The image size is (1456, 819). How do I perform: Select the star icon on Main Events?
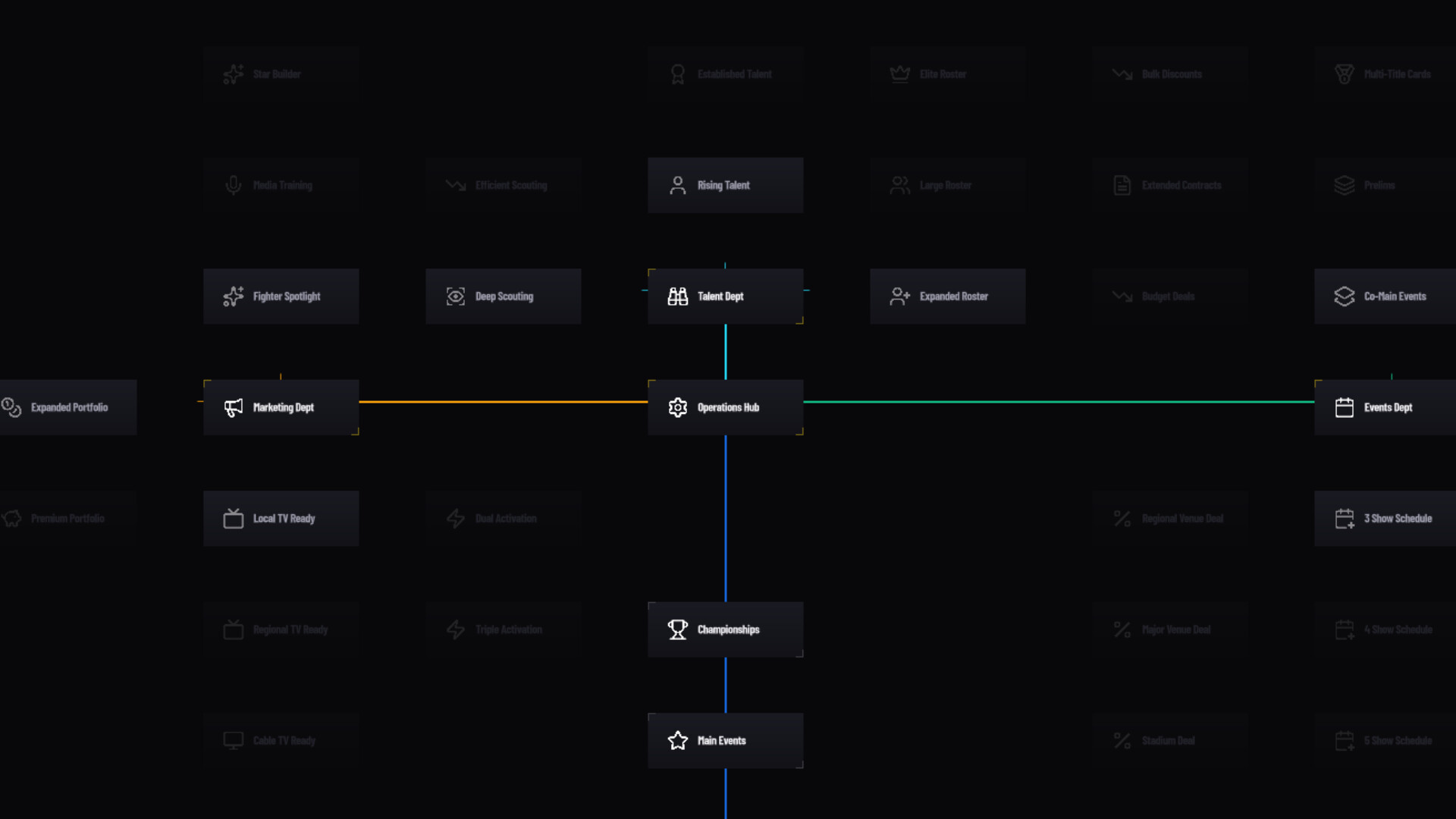(677, 741)
